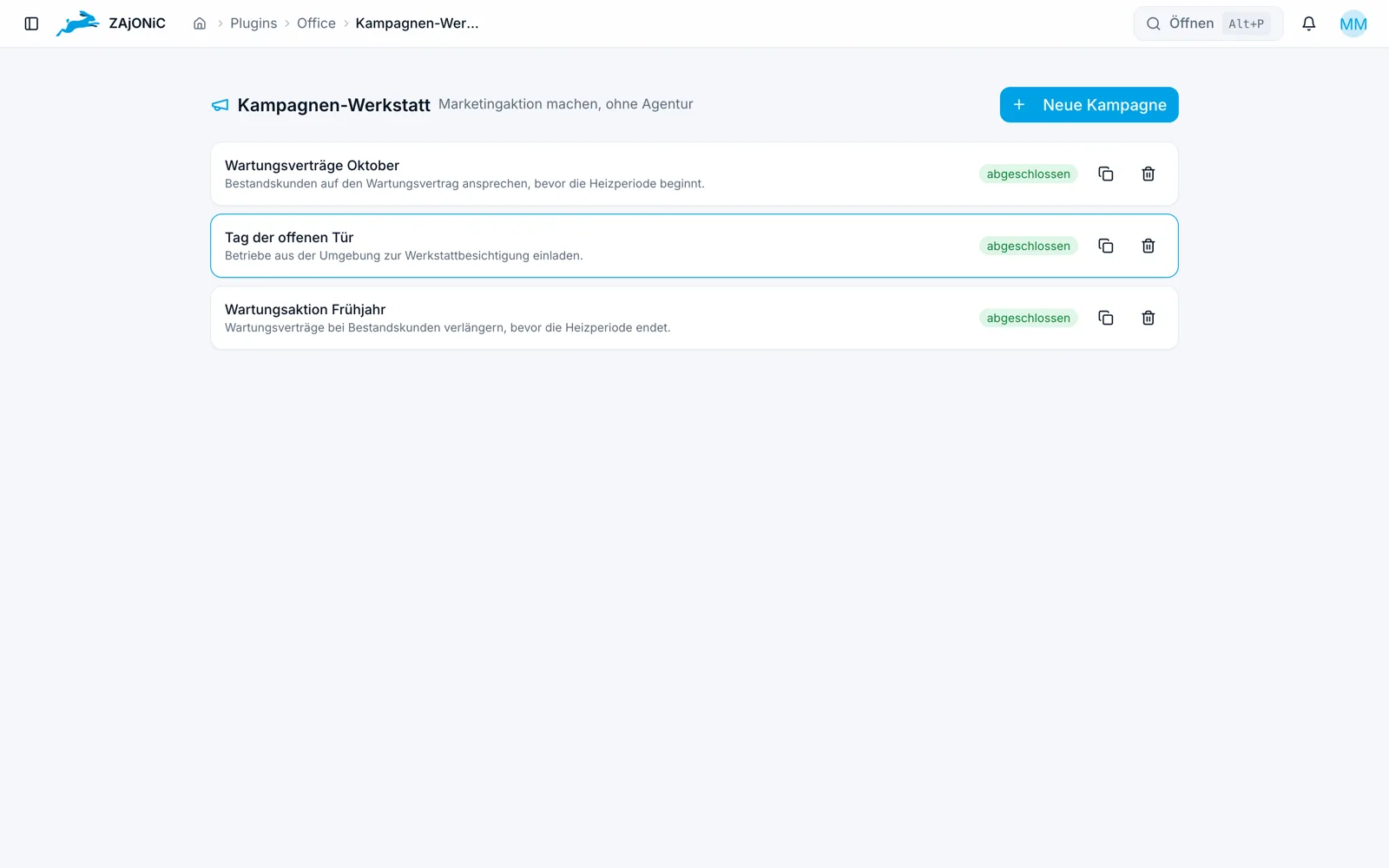Click abgeschlossen badge on Wartungsaktion Frühjahr

(x=1028, y=318)
